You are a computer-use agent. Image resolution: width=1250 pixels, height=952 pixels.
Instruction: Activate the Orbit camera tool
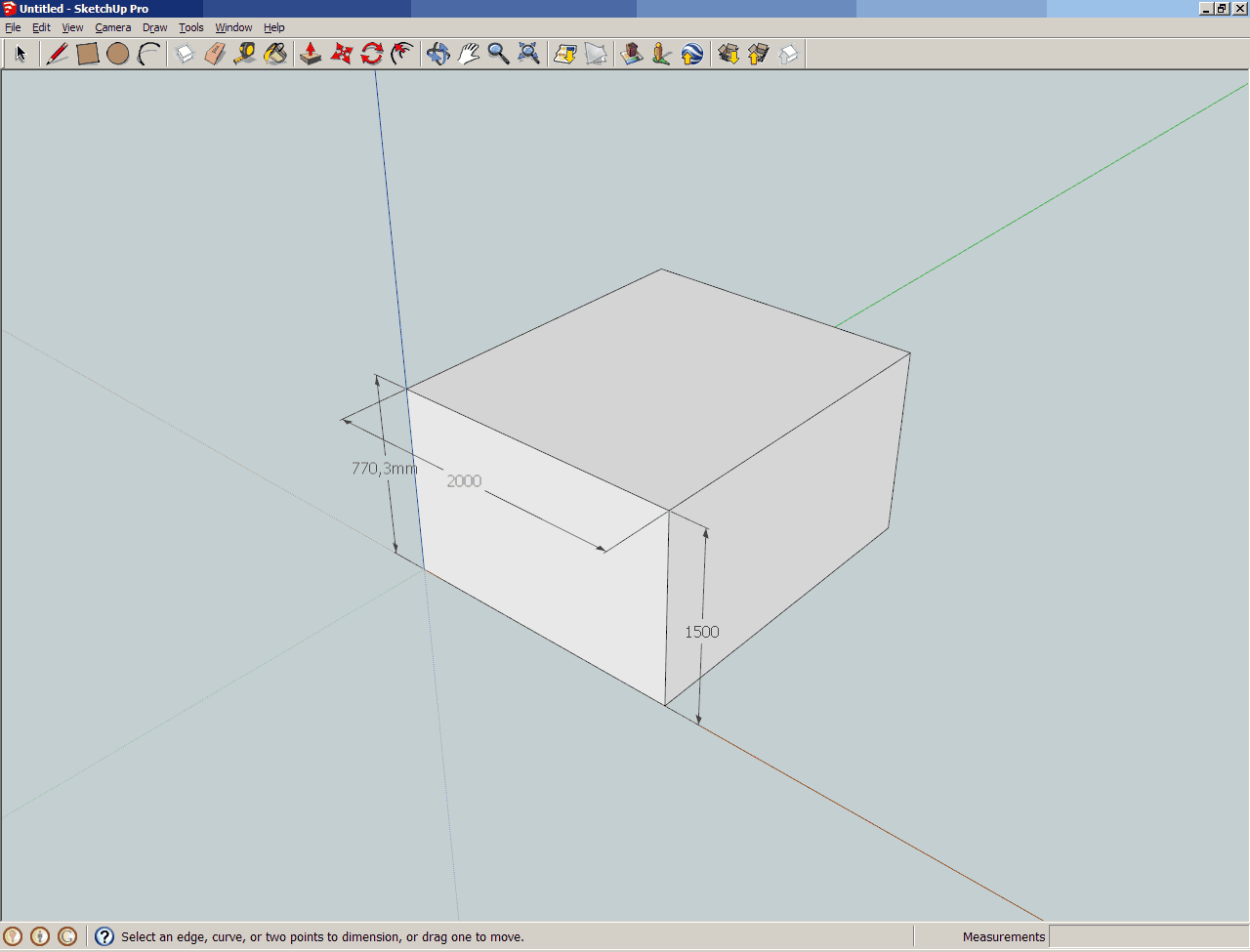click(438, 54)
